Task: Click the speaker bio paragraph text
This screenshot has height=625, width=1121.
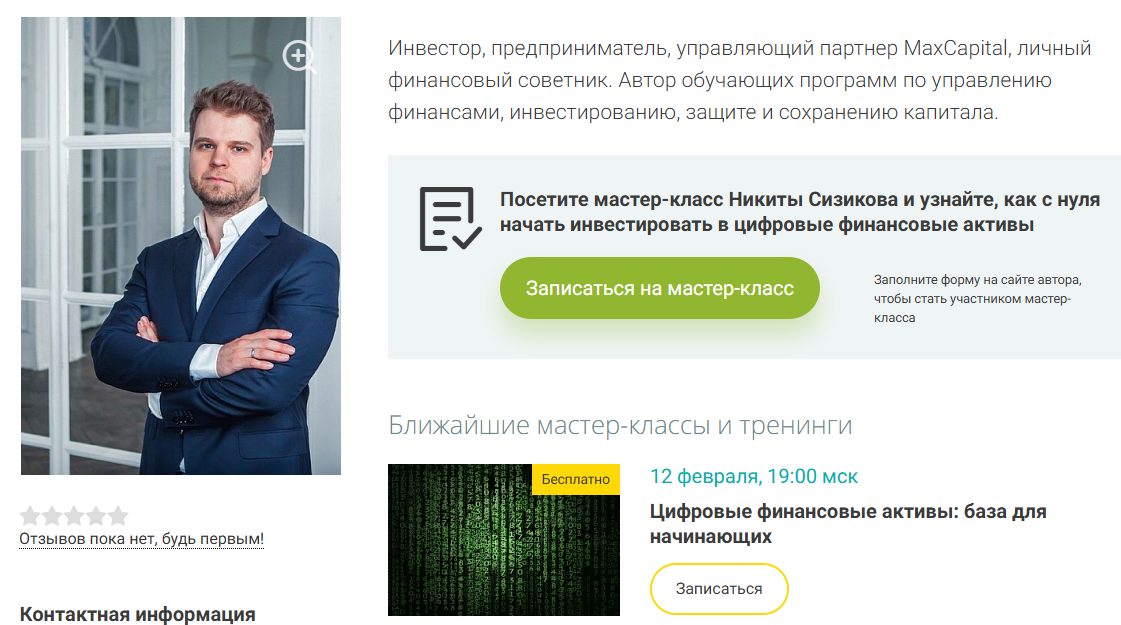Action: 739,80
